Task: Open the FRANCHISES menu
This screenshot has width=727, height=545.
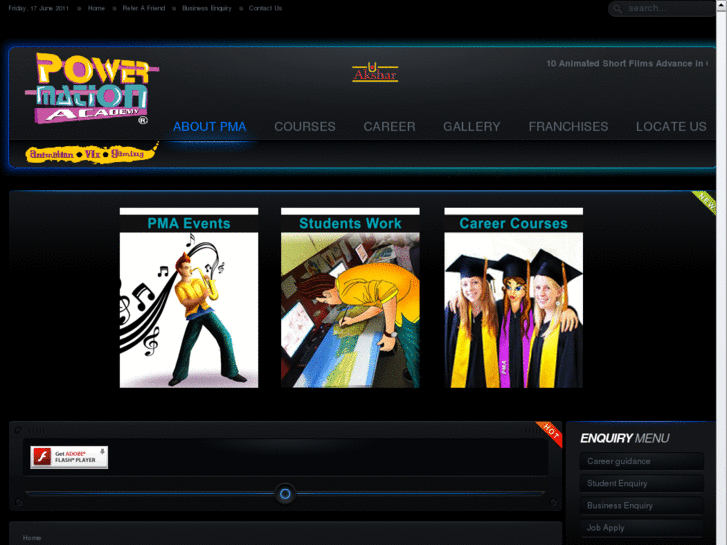Action: (x=568, y=127)
